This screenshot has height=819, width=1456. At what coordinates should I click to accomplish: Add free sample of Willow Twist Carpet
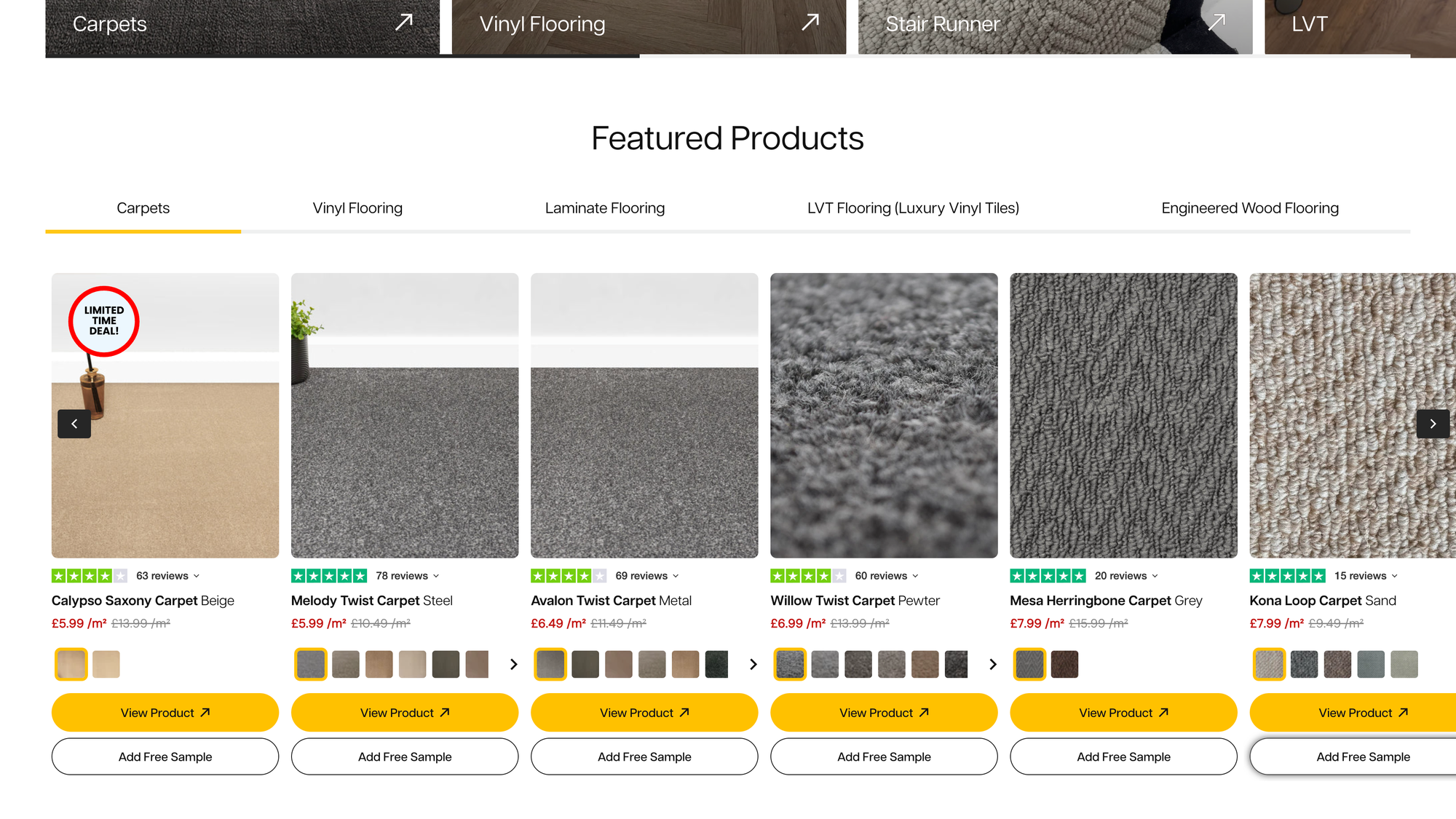[x=884, y=756]
